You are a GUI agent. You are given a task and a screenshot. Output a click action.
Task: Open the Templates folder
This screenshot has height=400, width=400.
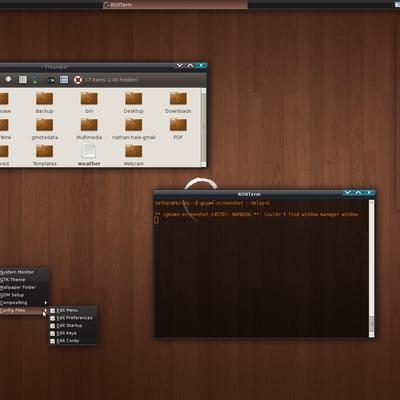click(x=45, y=156)
